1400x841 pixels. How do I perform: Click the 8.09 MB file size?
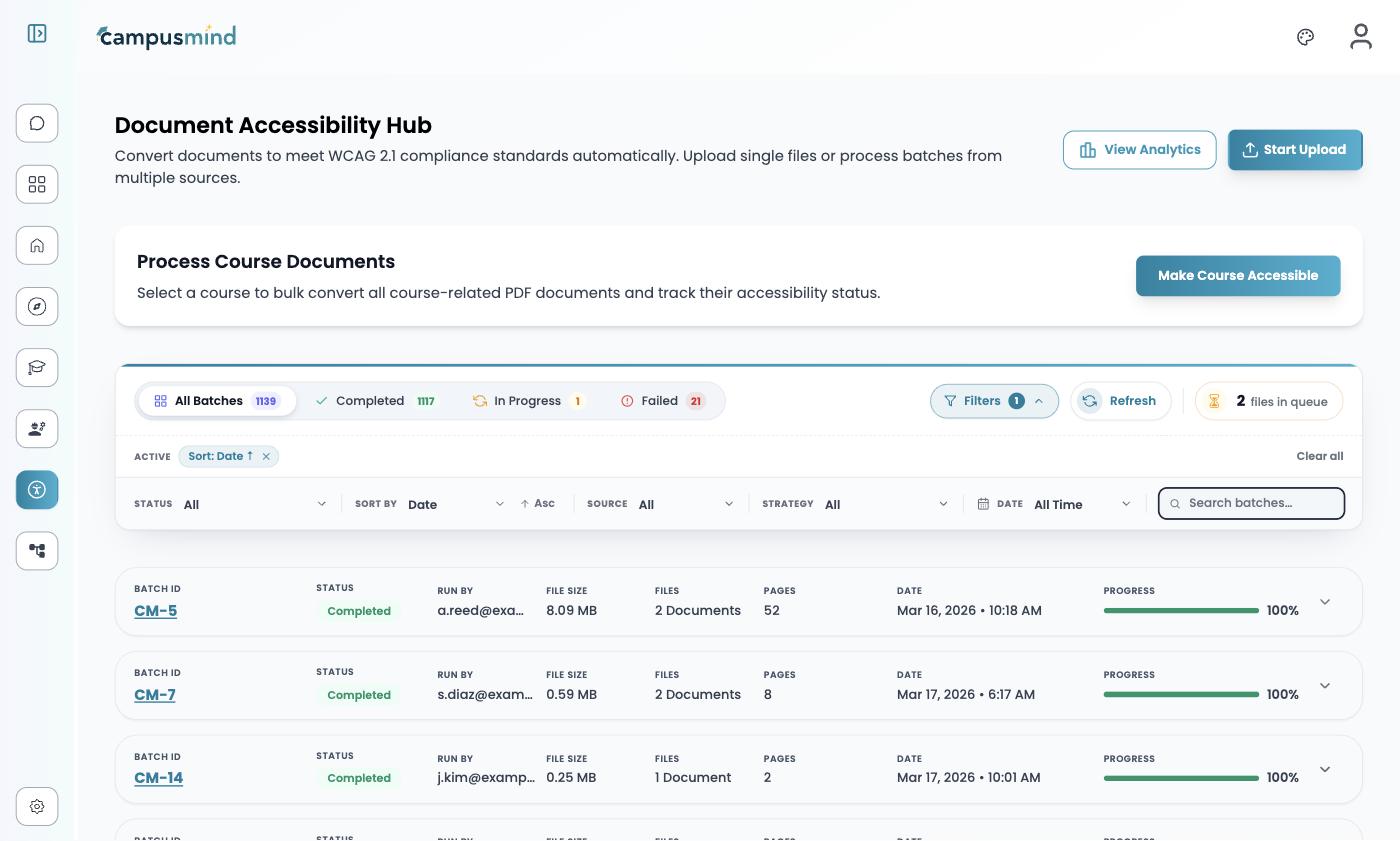(571, 610)
